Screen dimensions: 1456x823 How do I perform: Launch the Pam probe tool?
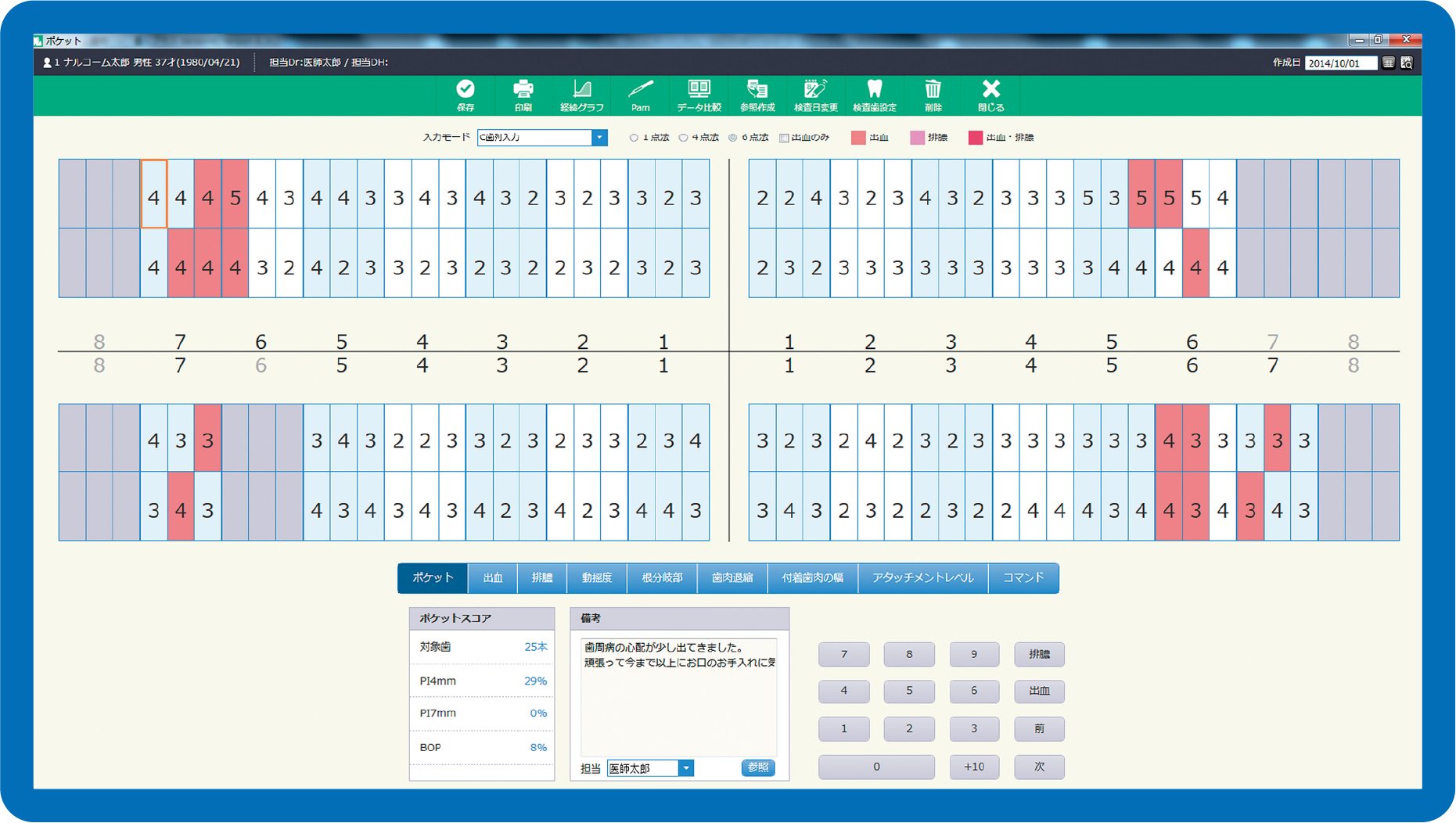(x=641, y=95)
